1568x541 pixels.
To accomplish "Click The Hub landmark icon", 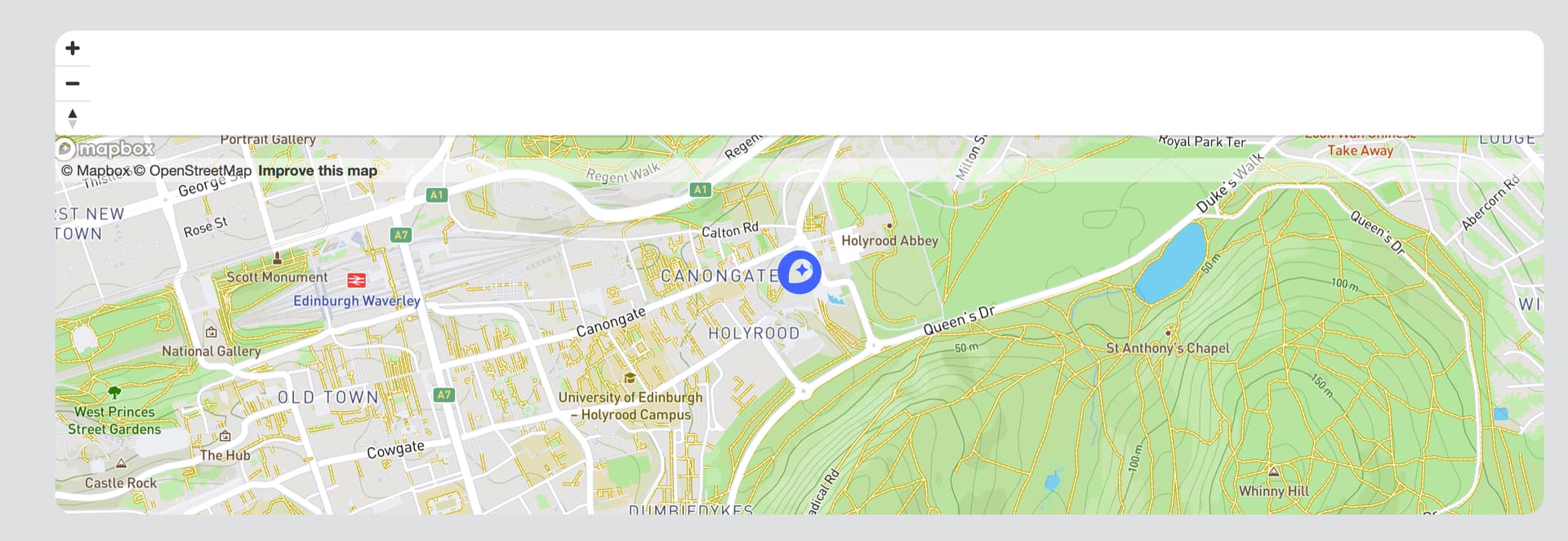I will pyautogui.click(x=225, y=436).
